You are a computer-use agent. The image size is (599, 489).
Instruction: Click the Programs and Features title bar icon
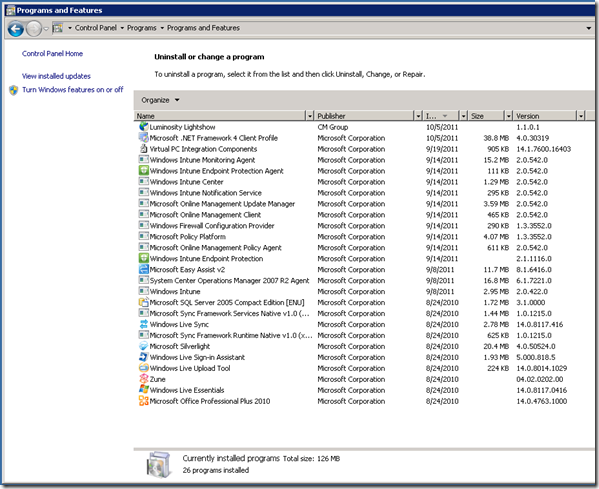coord(11,10)
